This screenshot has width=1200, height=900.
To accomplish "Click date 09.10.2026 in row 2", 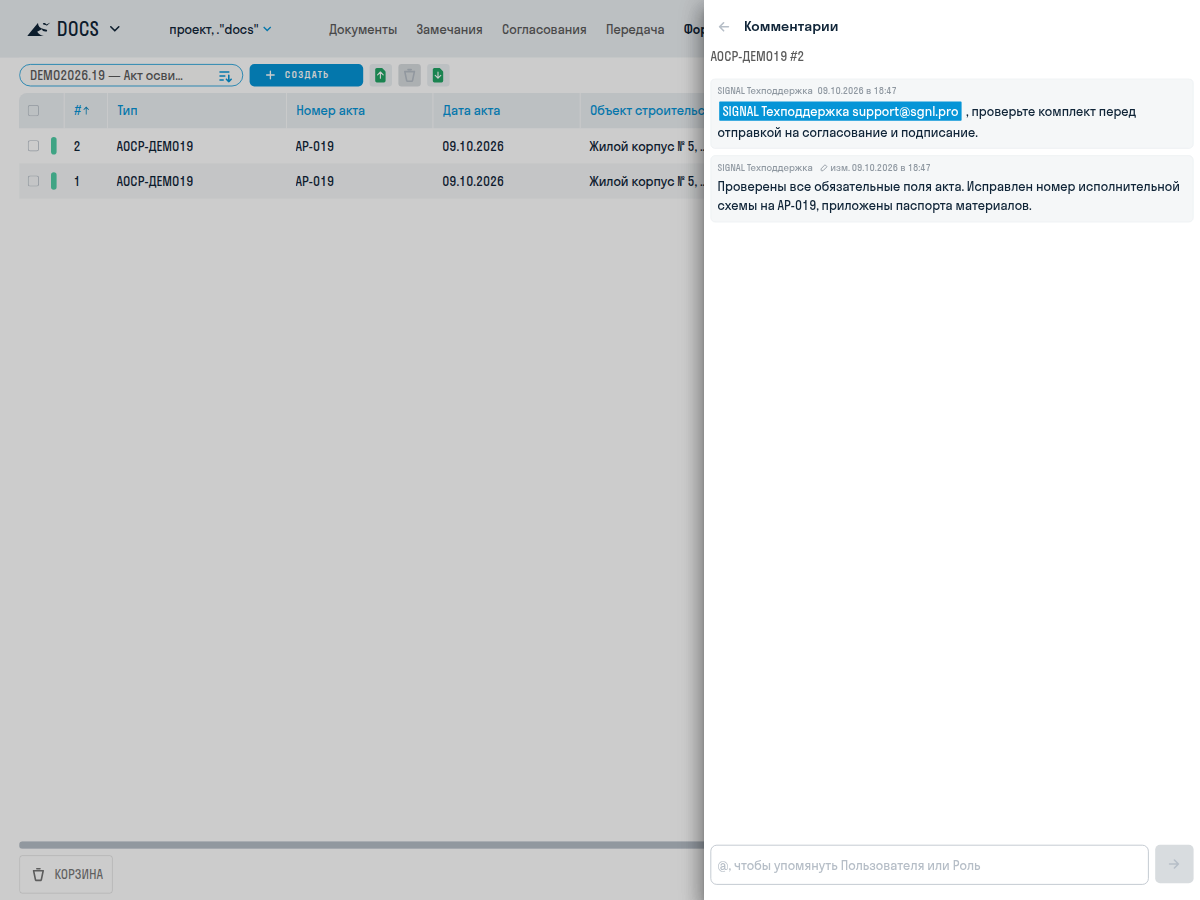I will 473,146.
